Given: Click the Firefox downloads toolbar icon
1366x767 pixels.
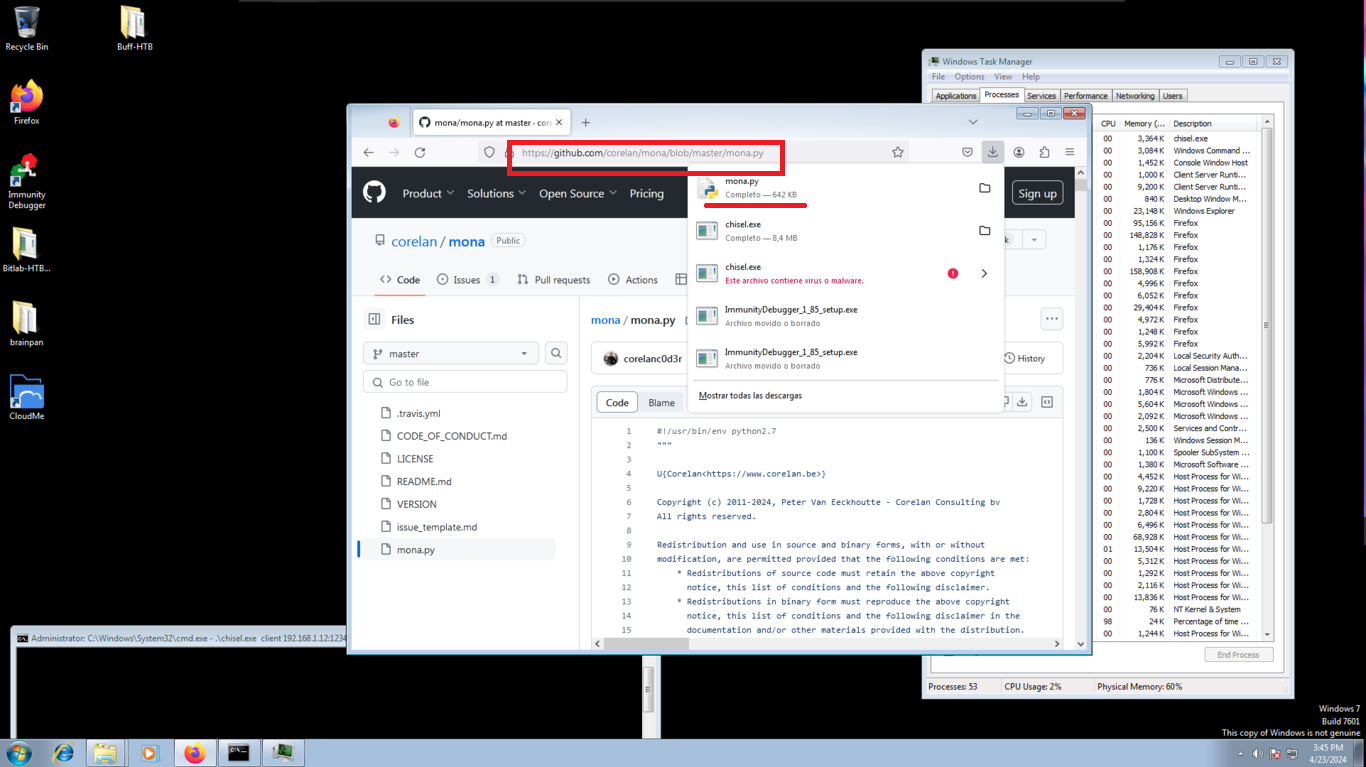Looking at the screenshot, I should [992, 152].
